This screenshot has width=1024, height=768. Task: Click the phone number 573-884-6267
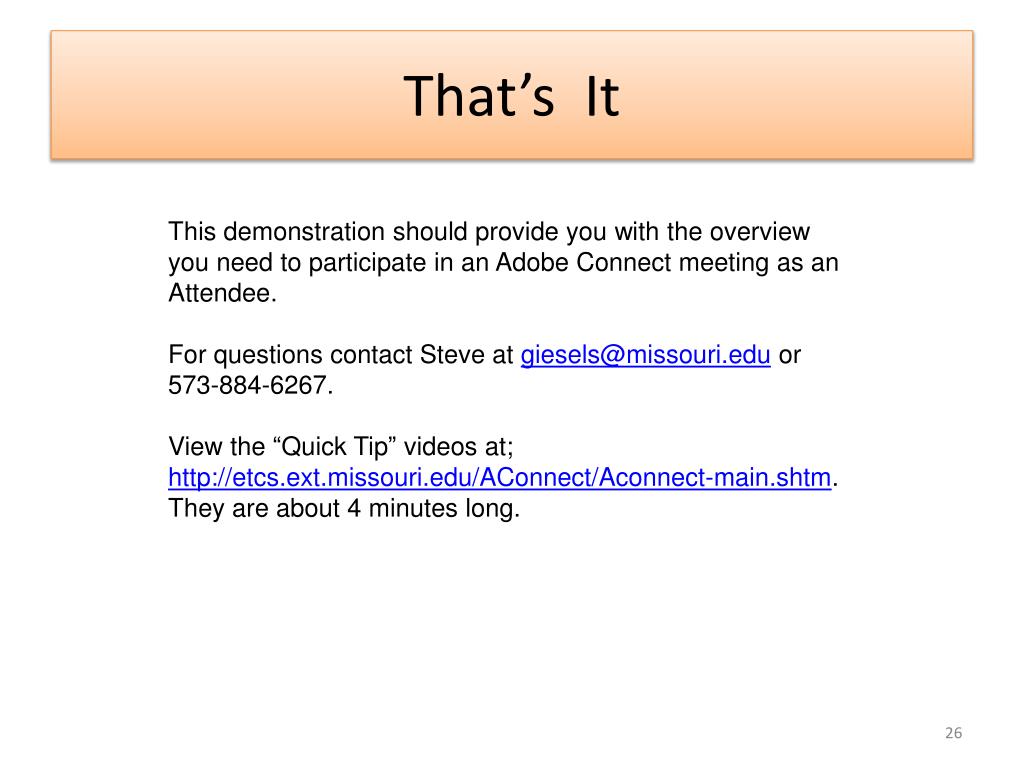248,385
